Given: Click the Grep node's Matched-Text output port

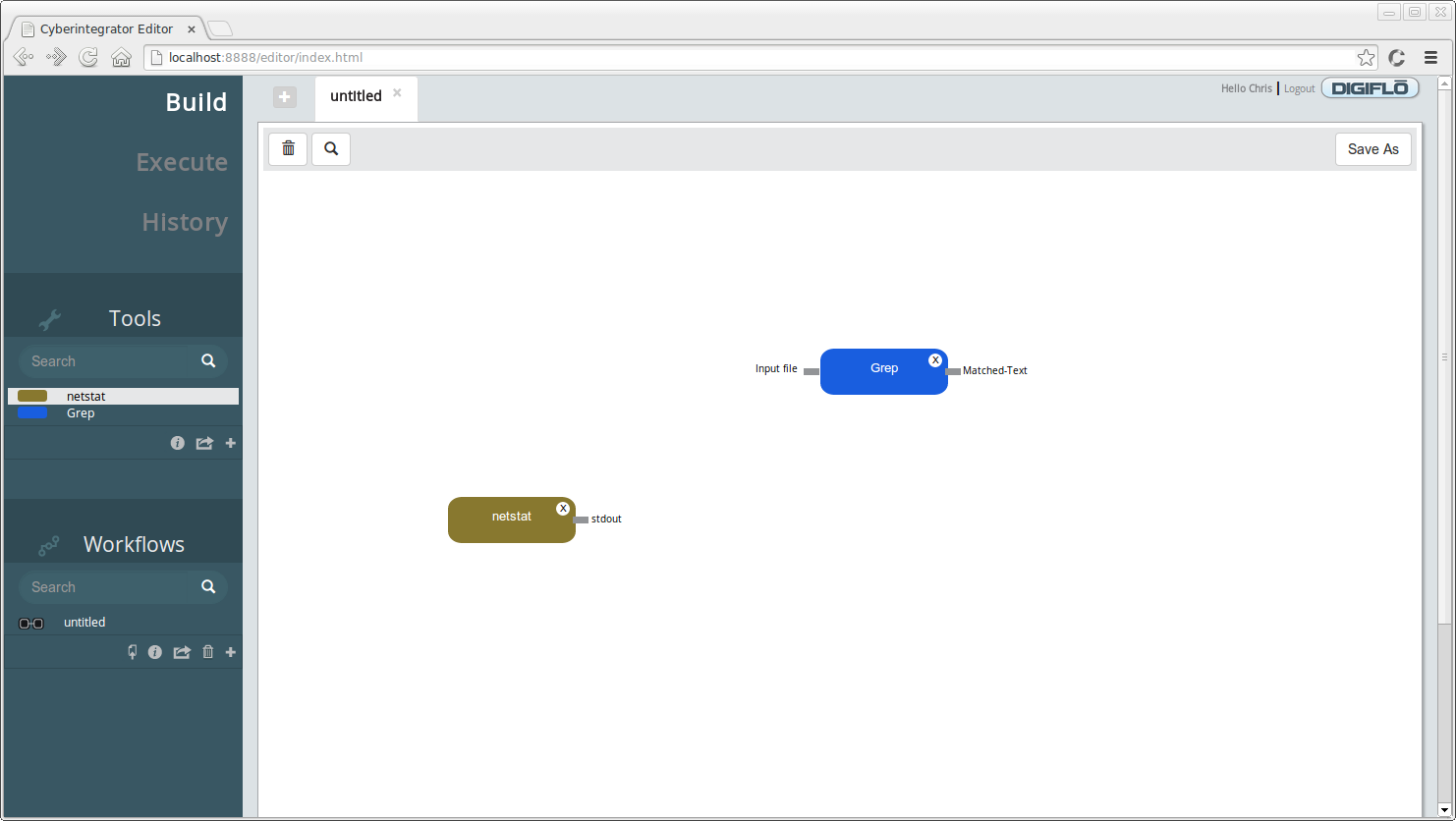Looking at the screenshot, I should pos(953,371).
